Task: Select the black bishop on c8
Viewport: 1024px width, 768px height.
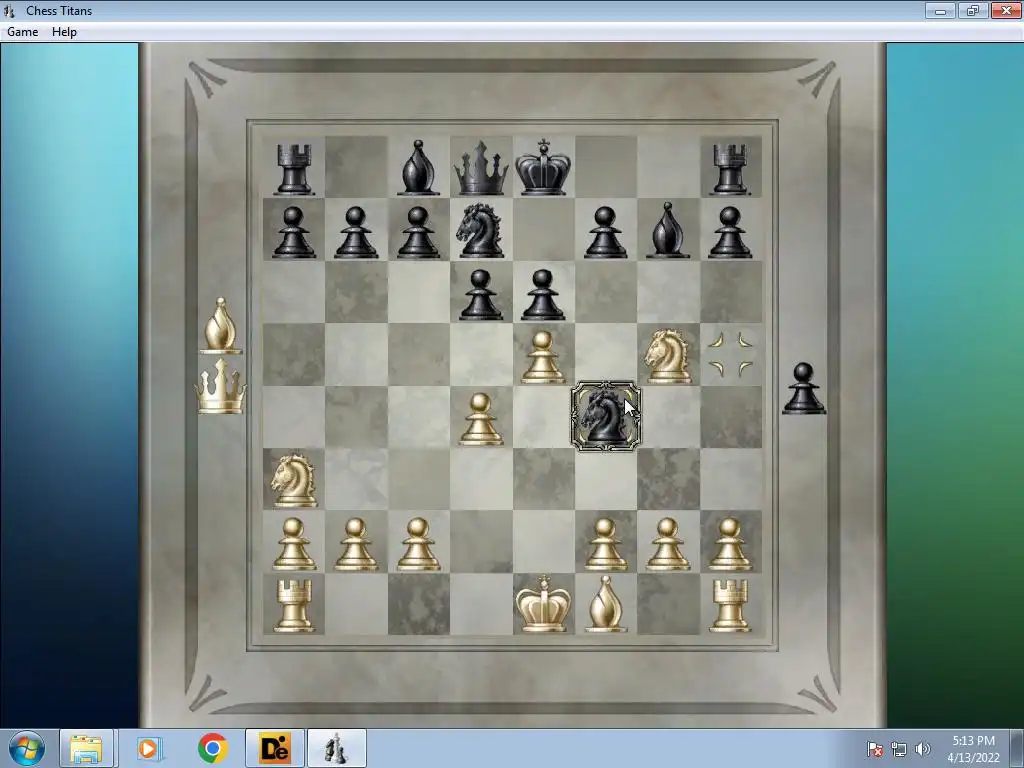Action: coord(418,168)
